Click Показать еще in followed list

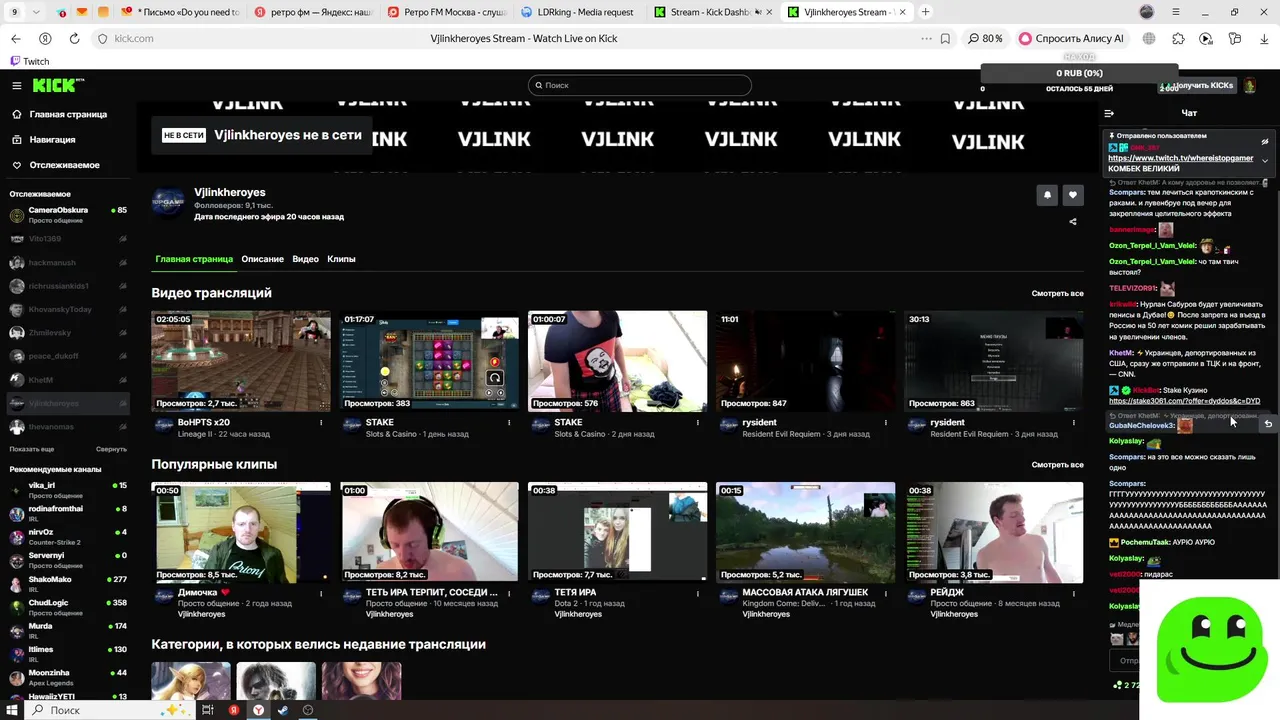click(32, 449)
